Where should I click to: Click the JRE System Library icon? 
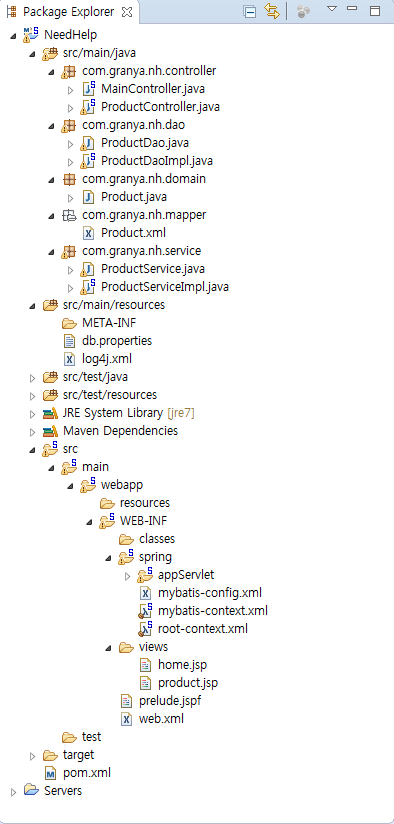click(x=50, y=414)
